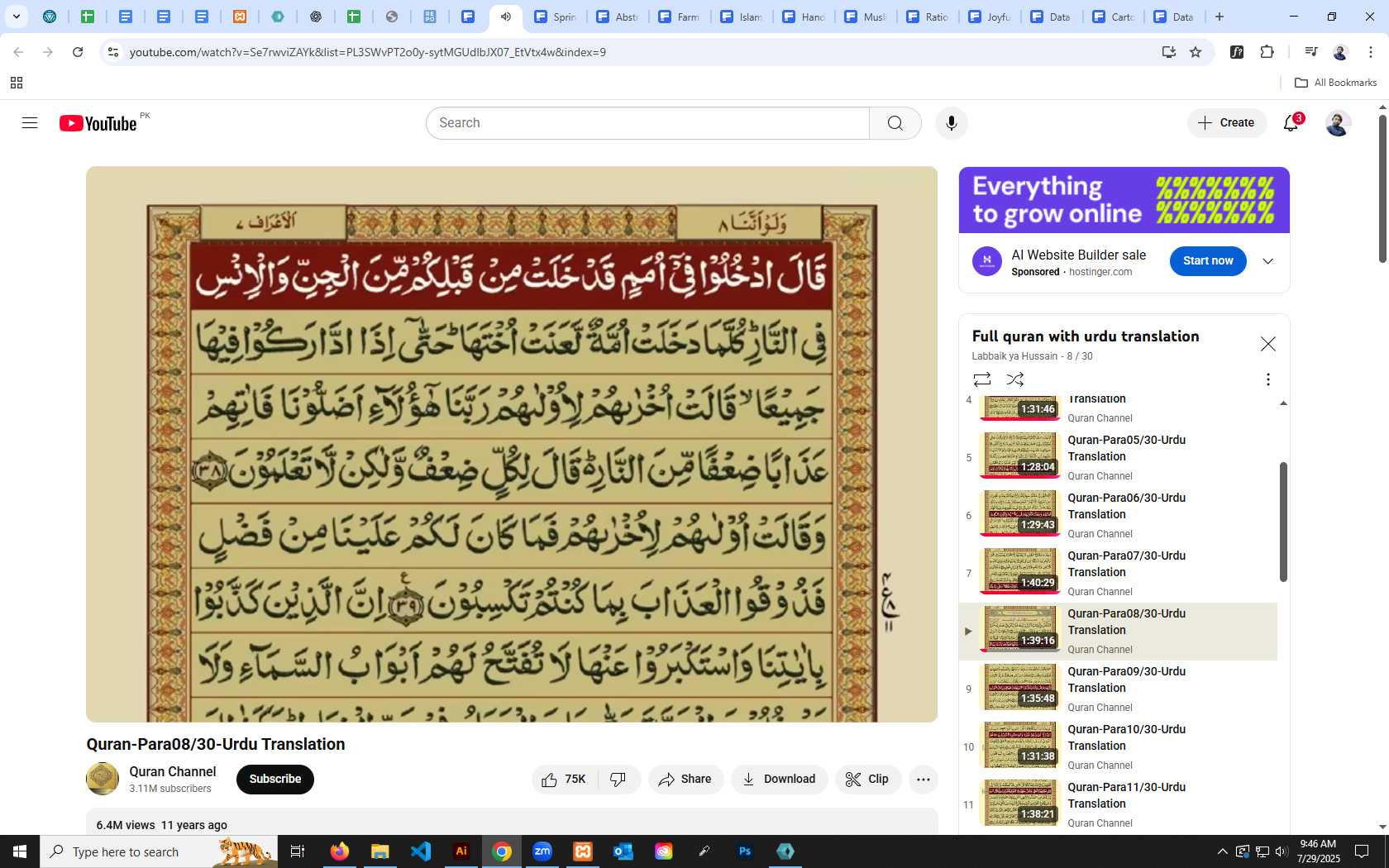Go to the YouTube home logo
Screen dimensions: 1389x868
point(98,123)
